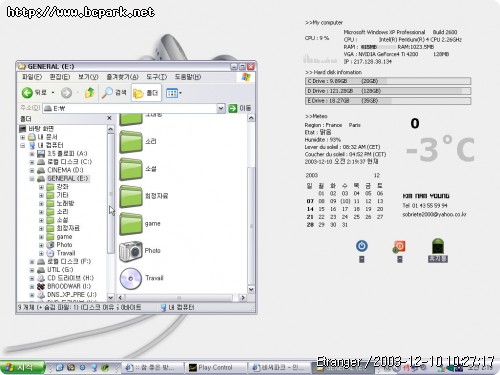
Task: Open the Search magnifier tool
Action: coord(107,93)
